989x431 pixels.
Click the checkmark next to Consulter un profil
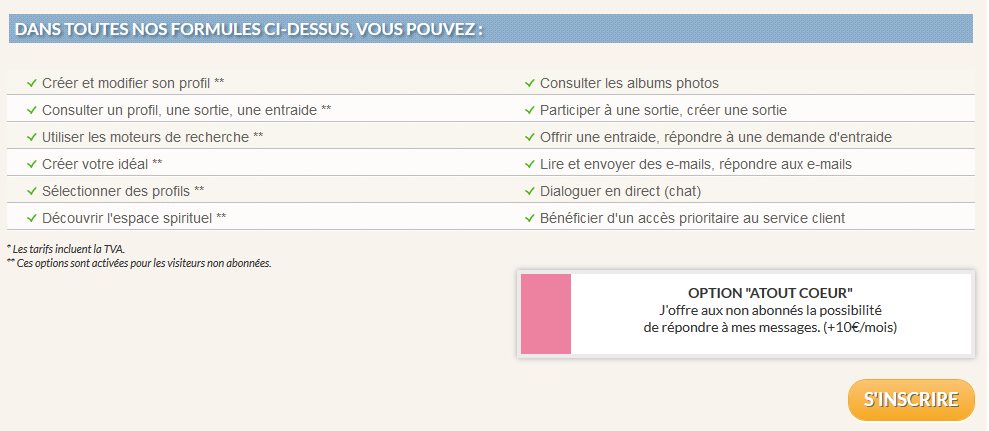(32, 110)
